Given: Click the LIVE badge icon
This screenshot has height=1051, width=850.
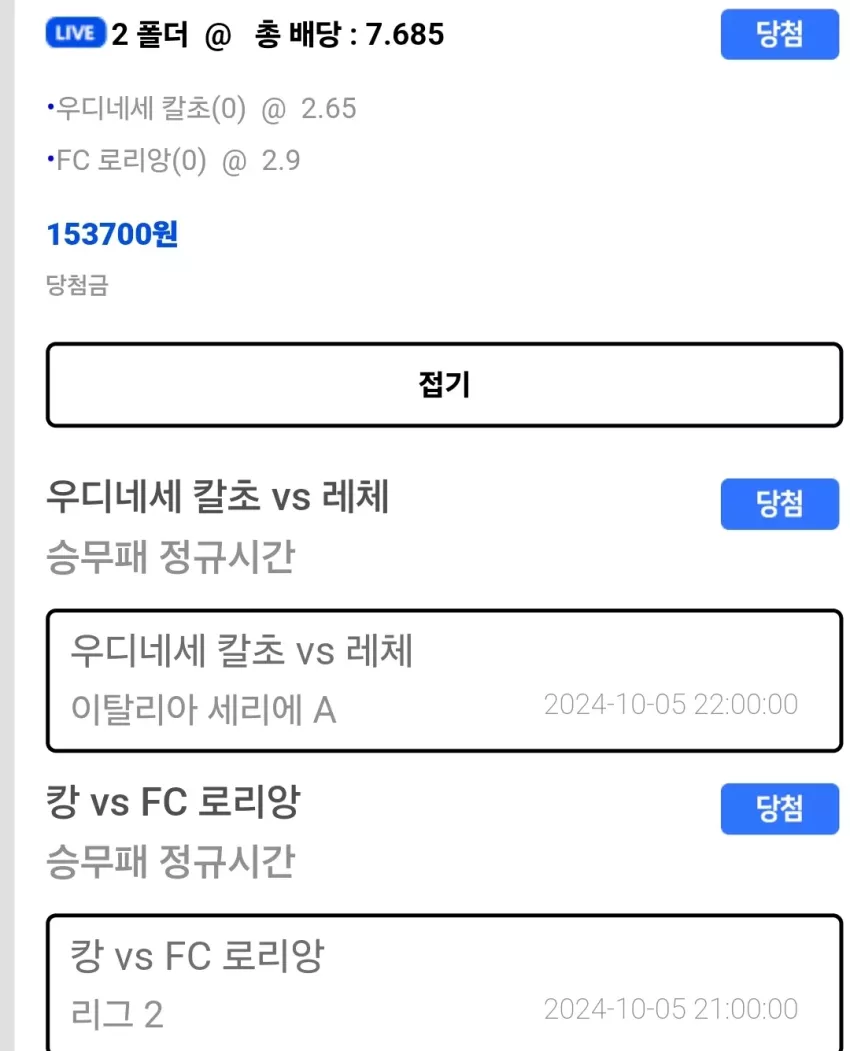Looking at the screenshot, I should 76,33.
